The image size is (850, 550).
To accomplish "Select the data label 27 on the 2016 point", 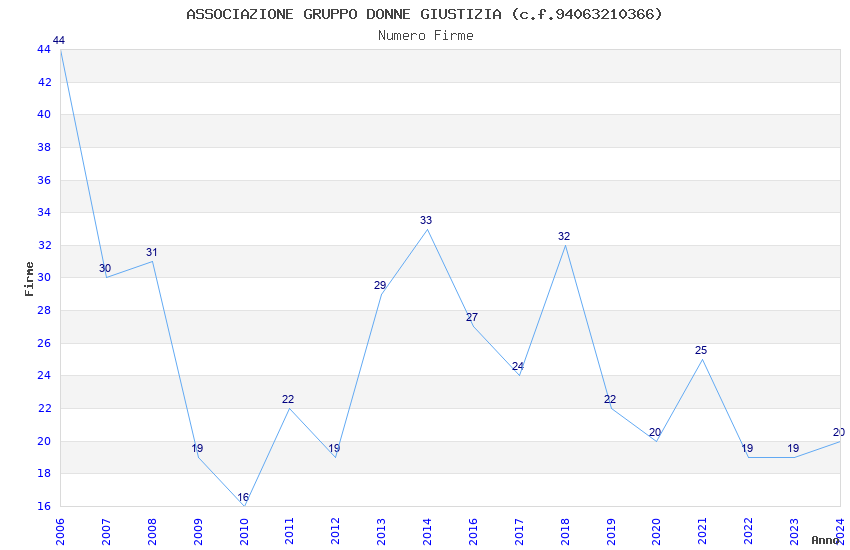I will (472, 317).
